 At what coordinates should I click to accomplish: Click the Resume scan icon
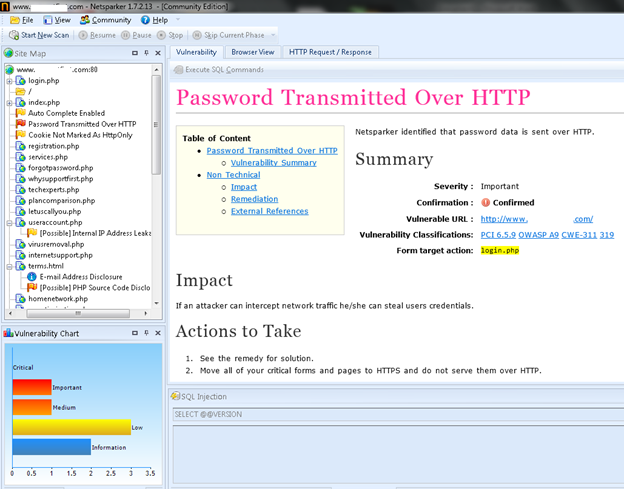coord(82,35)
